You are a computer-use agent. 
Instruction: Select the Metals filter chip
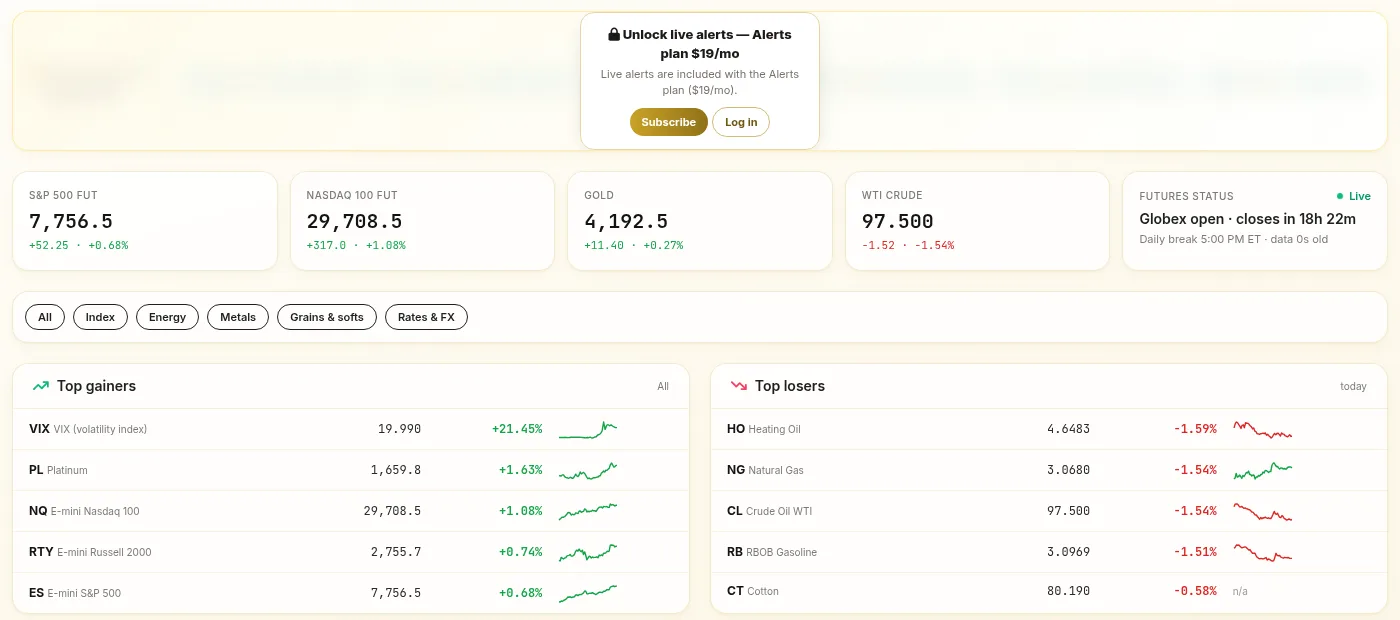(238, 317)
